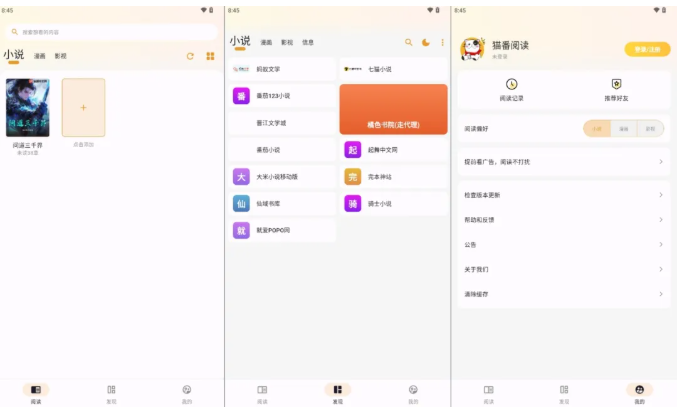Select the 漫画 tab on bookshelf screen
679x415 pixels.
(39, 56)
